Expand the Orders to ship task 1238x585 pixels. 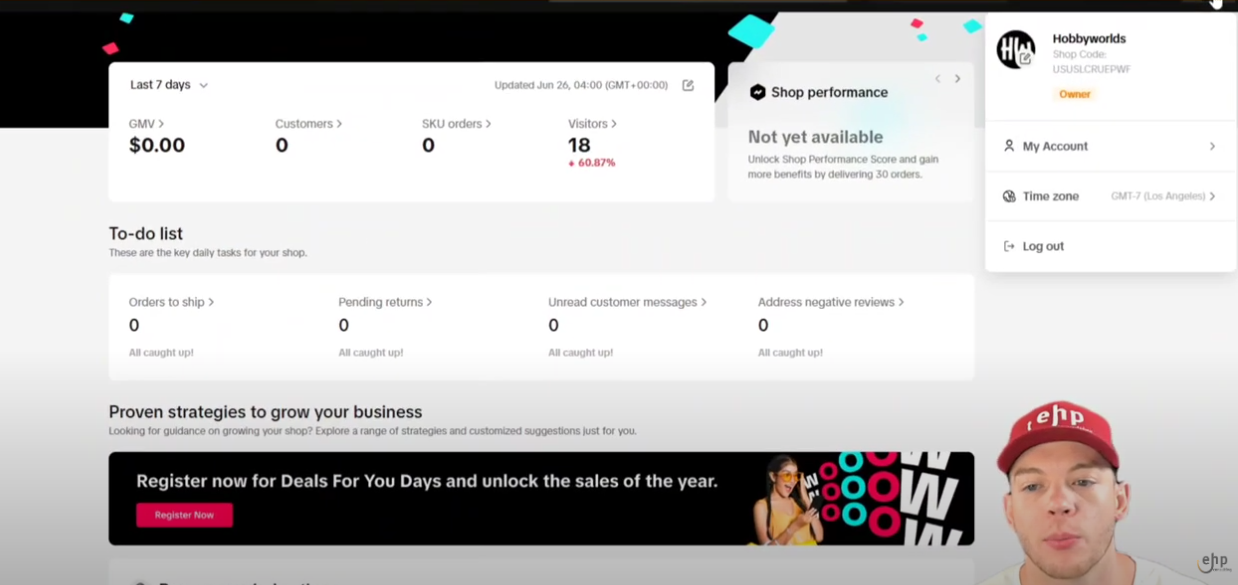[x=170, y=302]
